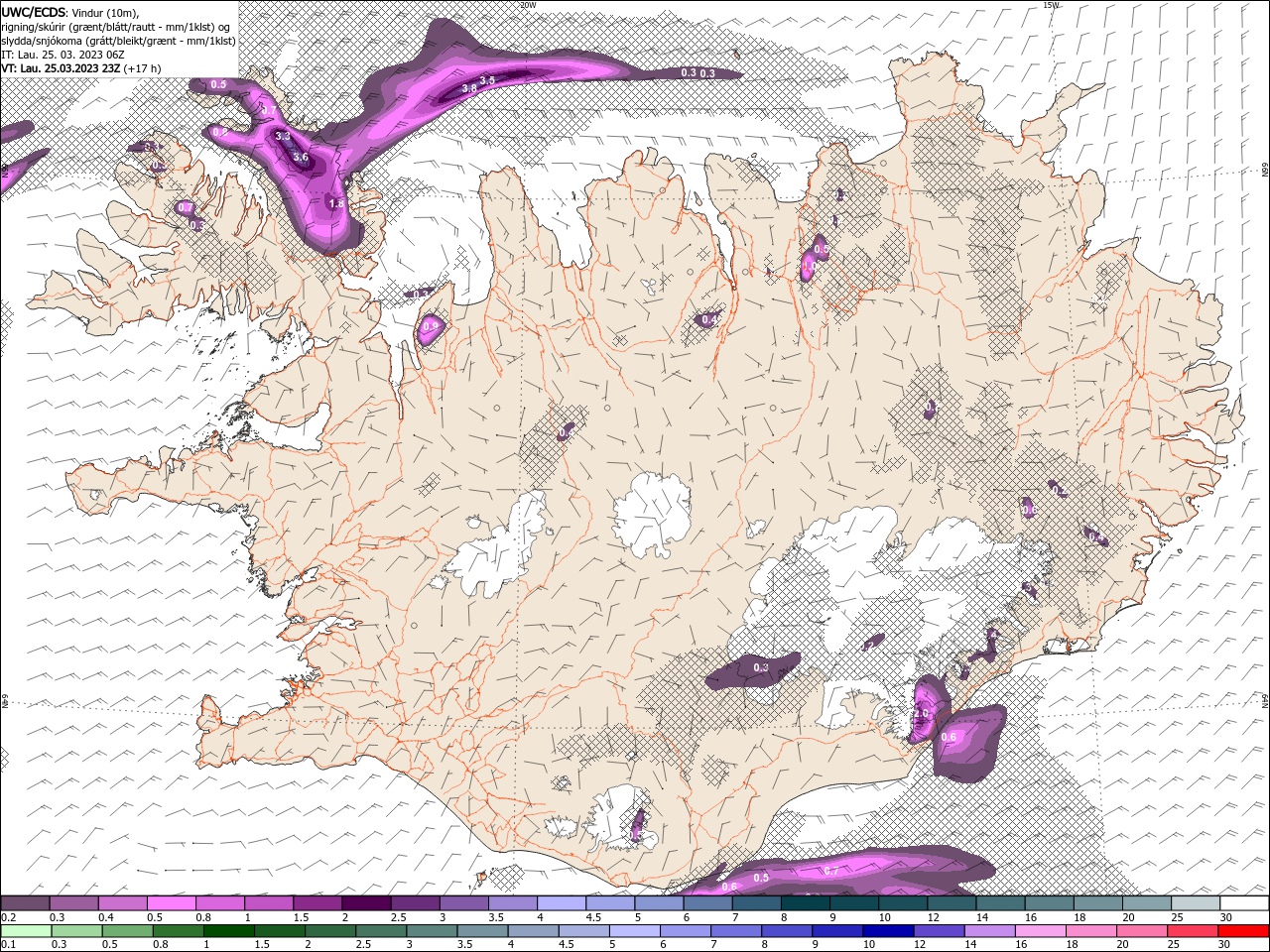Select the red bottom legend swatch after 30

1242,931
